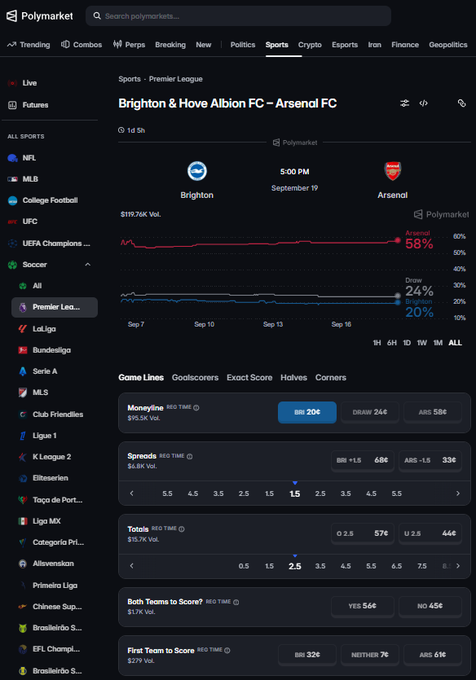Buy BRI 20¢ moneyline
This screenshot has height=680, width=476.
point(307,412)
